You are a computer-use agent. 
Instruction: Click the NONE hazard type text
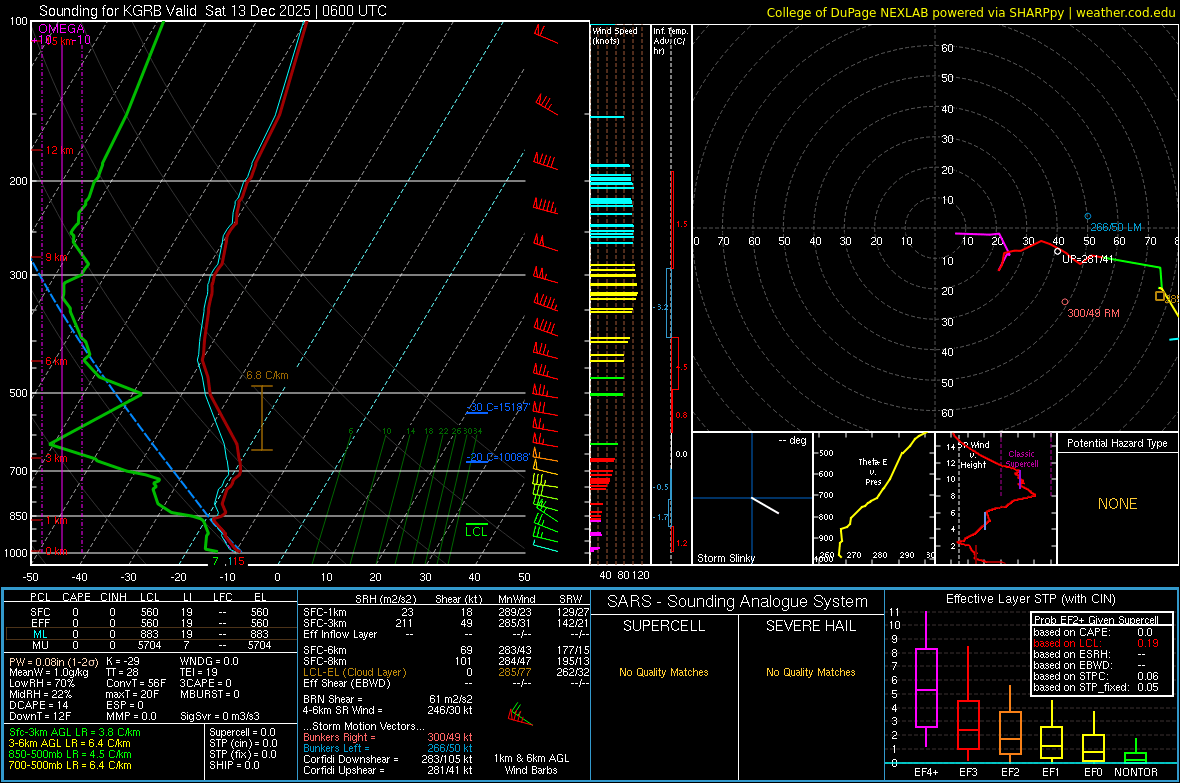[1117, 504]
